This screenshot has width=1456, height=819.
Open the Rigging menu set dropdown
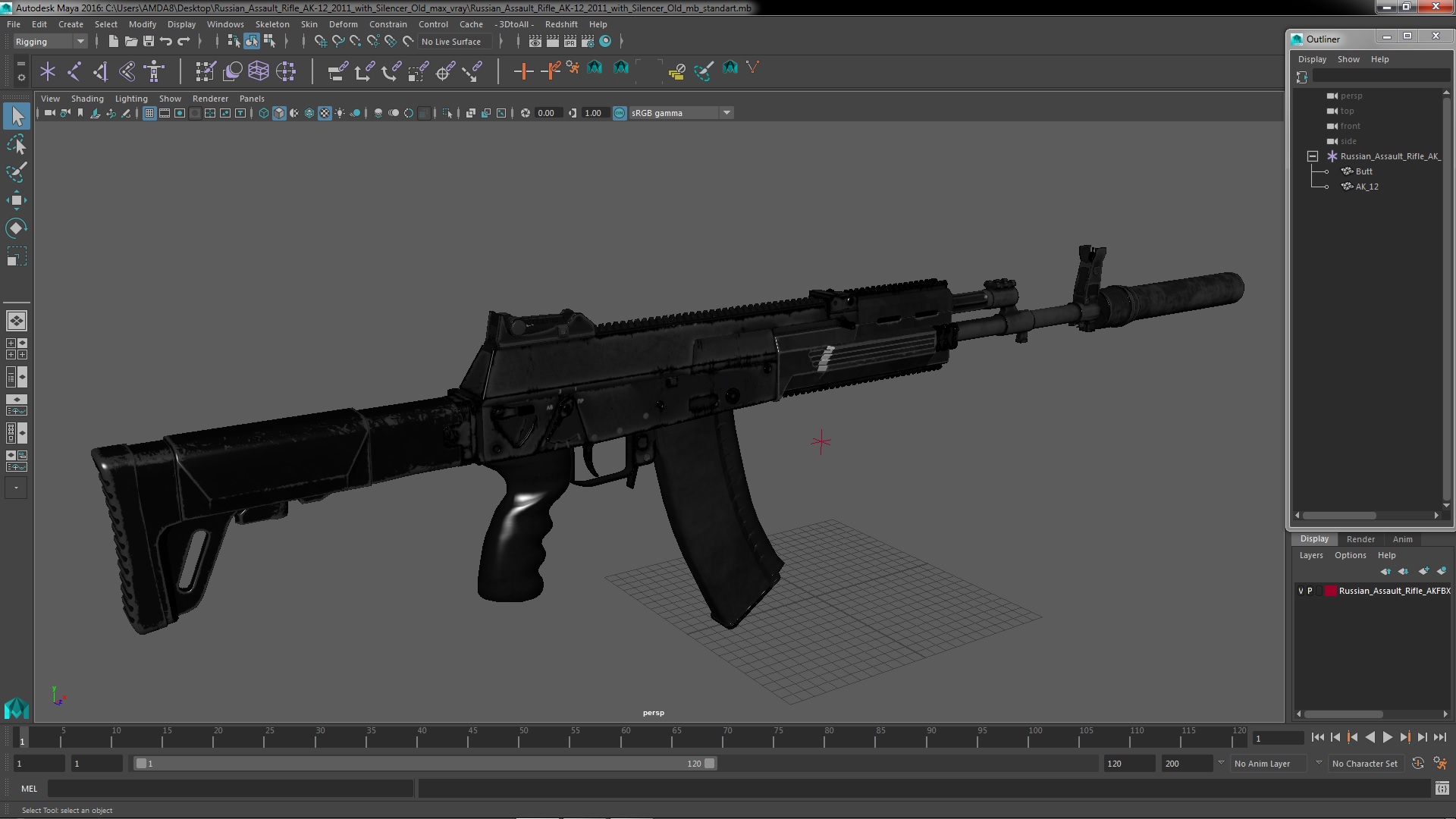(80, 42)
